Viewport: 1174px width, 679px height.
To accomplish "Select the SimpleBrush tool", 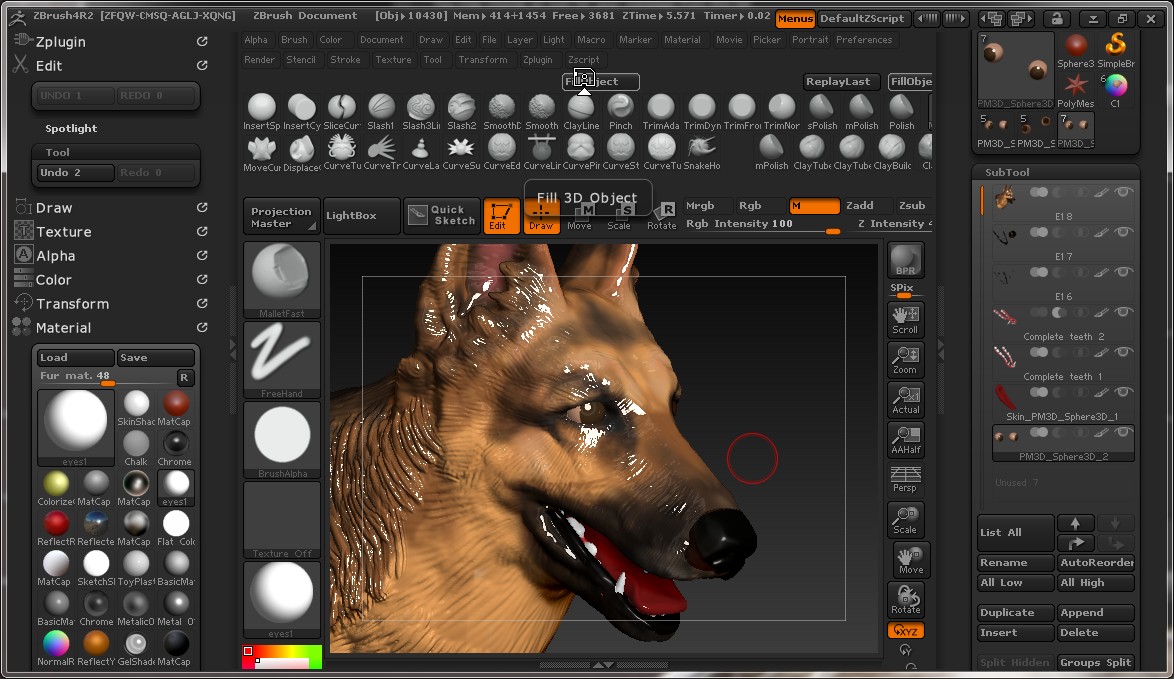I will tap(1116, 51).
